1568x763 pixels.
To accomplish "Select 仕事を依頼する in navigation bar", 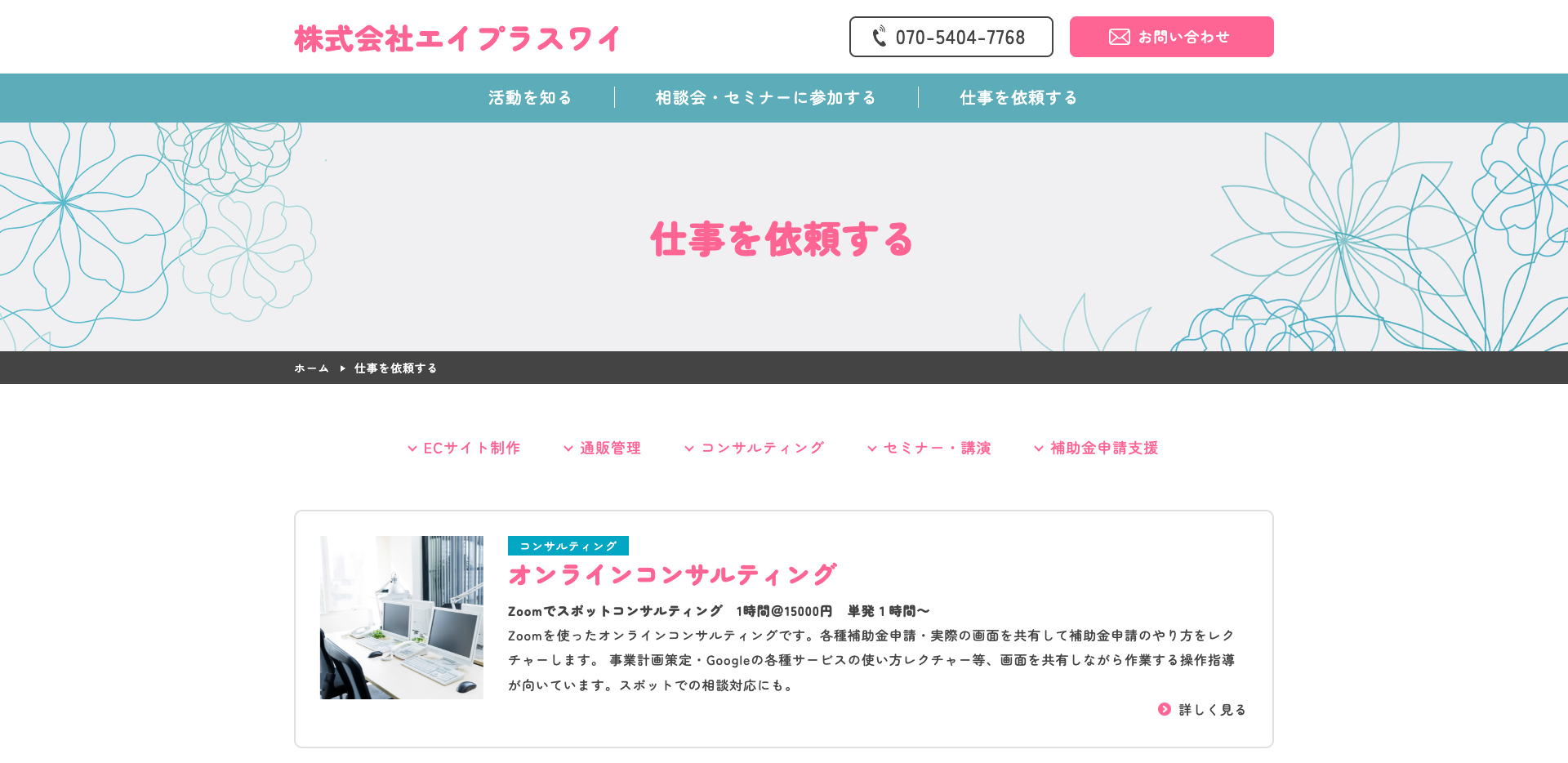I will (1018, 98).
